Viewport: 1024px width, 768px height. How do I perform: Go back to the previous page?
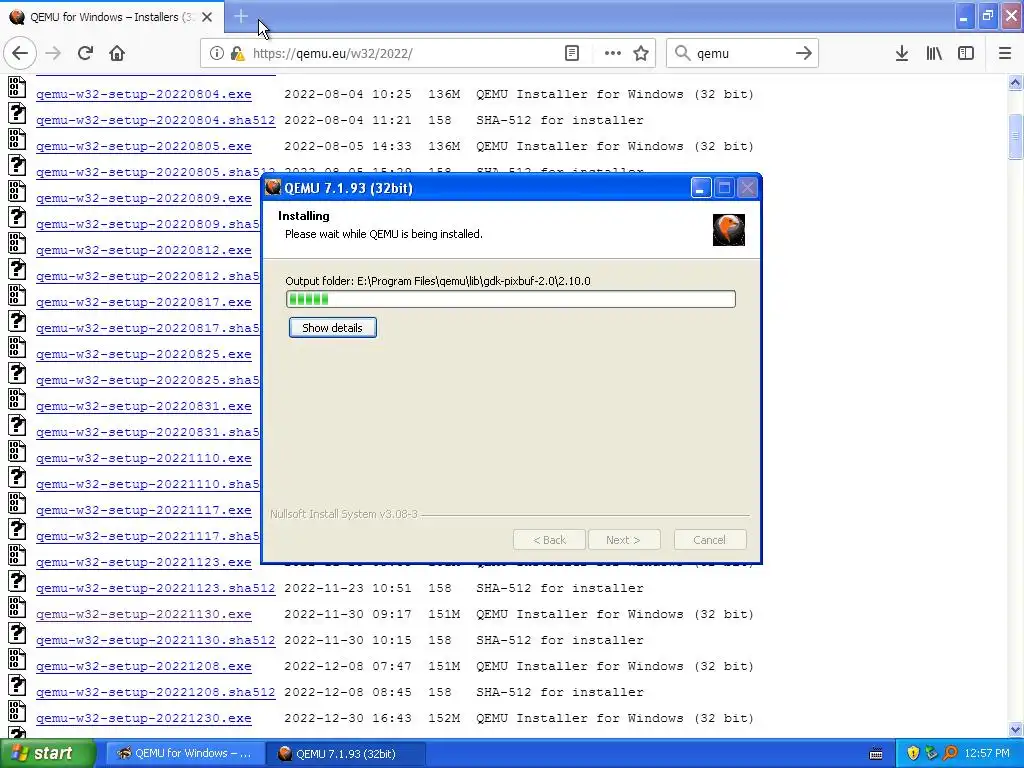pyautogui.click(x=20, y=54)
